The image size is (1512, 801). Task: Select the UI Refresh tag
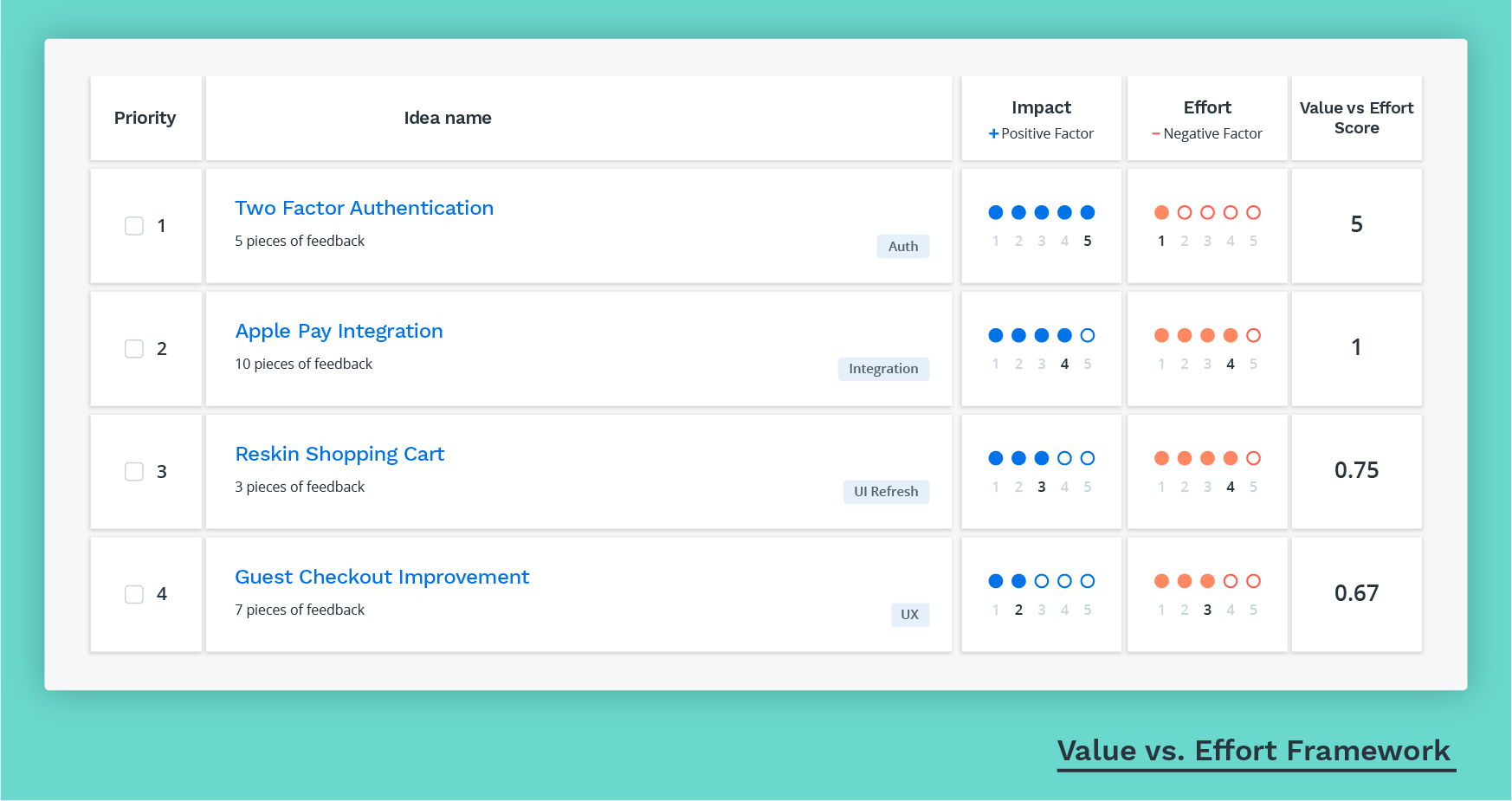[x=886, y=492]
